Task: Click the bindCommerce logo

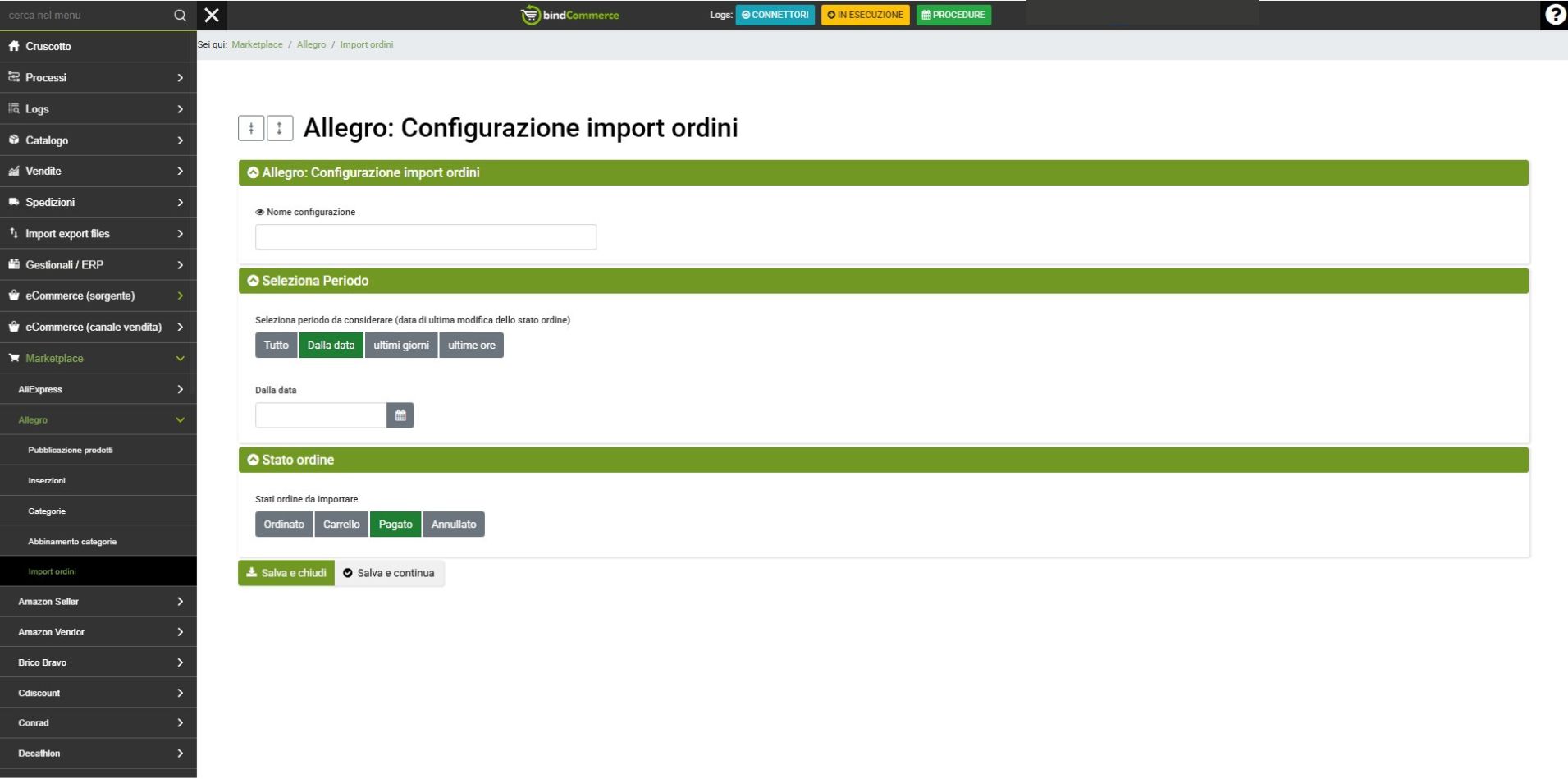Action: (570, 15)
